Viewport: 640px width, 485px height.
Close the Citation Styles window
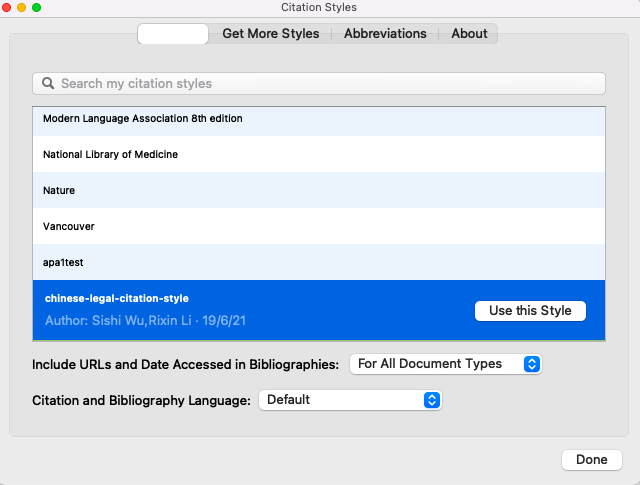7,7
